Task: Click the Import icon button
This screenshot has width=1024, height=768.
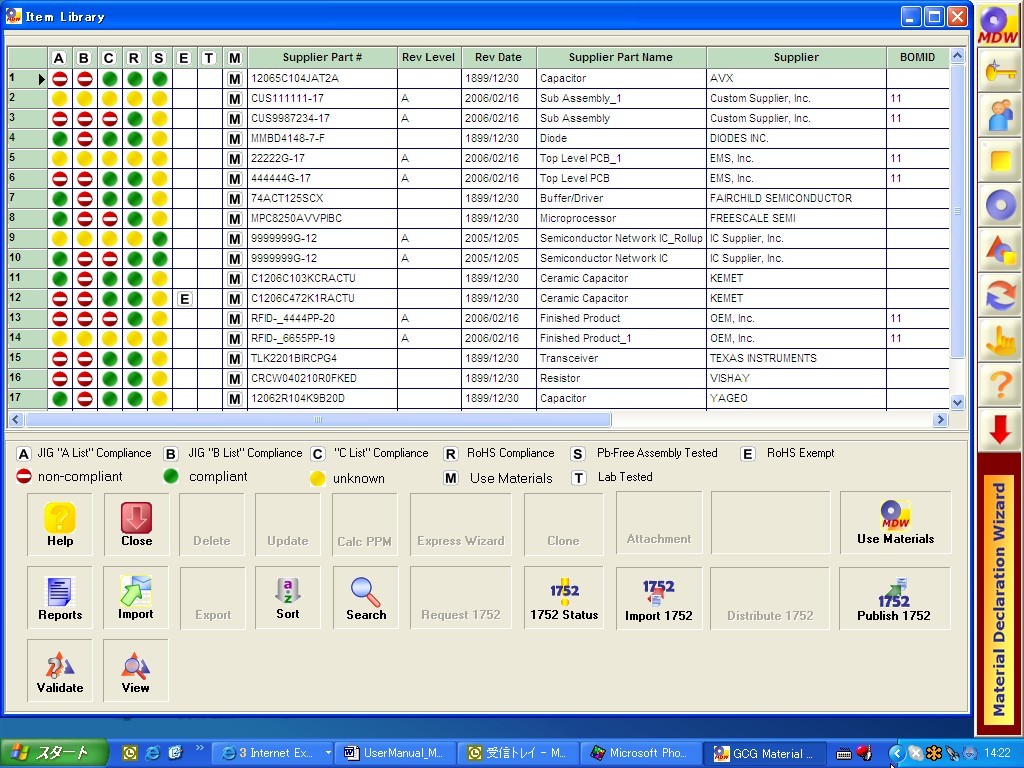Action: click(136, 598)
